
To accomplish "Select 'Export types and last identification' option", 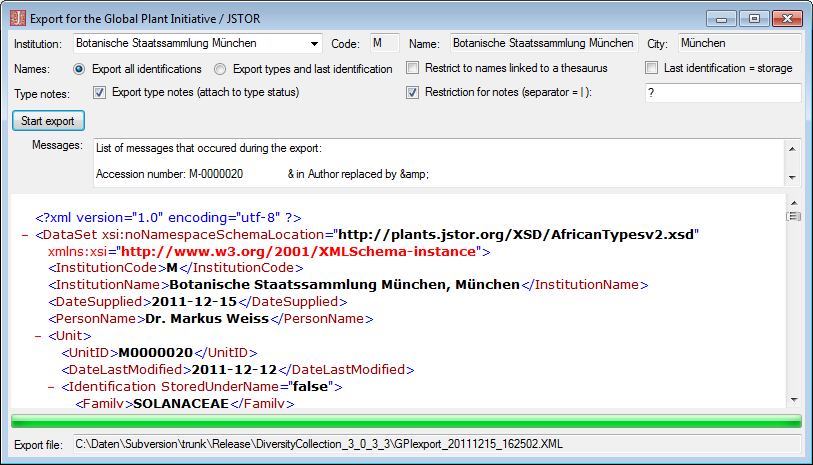I will 220,69.
